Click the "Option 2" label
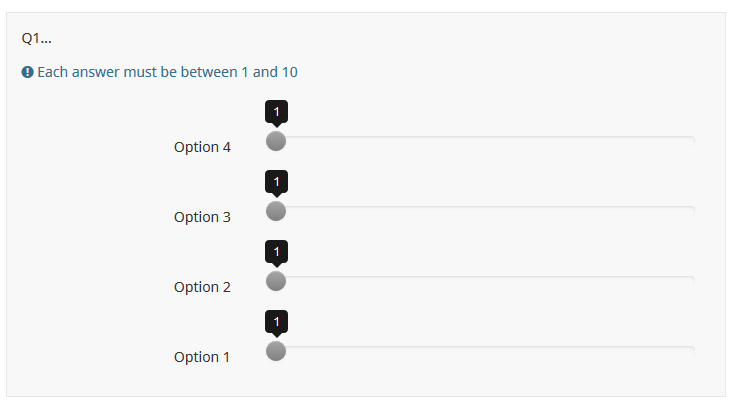Viewport: 741px width, 409px height. 202,287
